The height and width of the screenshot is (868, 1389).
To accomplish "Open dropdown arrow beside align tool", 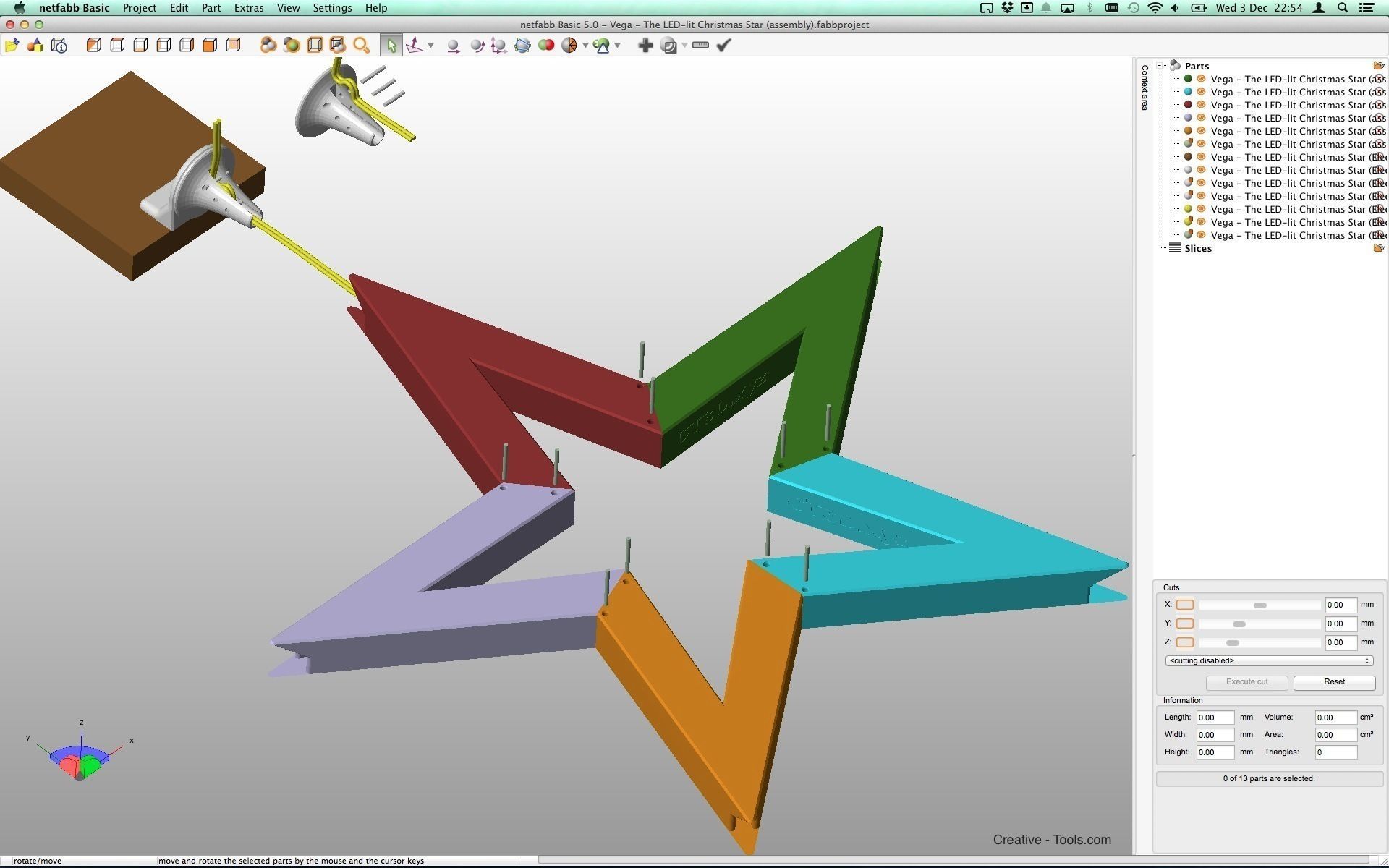I will pos(430,46).
